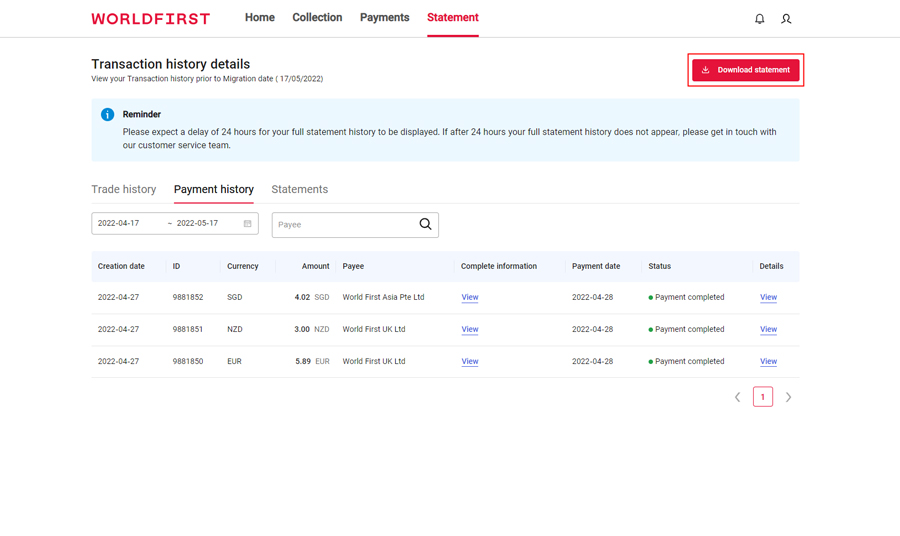Click amount 4.02 SGD
The width and height of the screenshot is (900, 536).
(312, 297)
